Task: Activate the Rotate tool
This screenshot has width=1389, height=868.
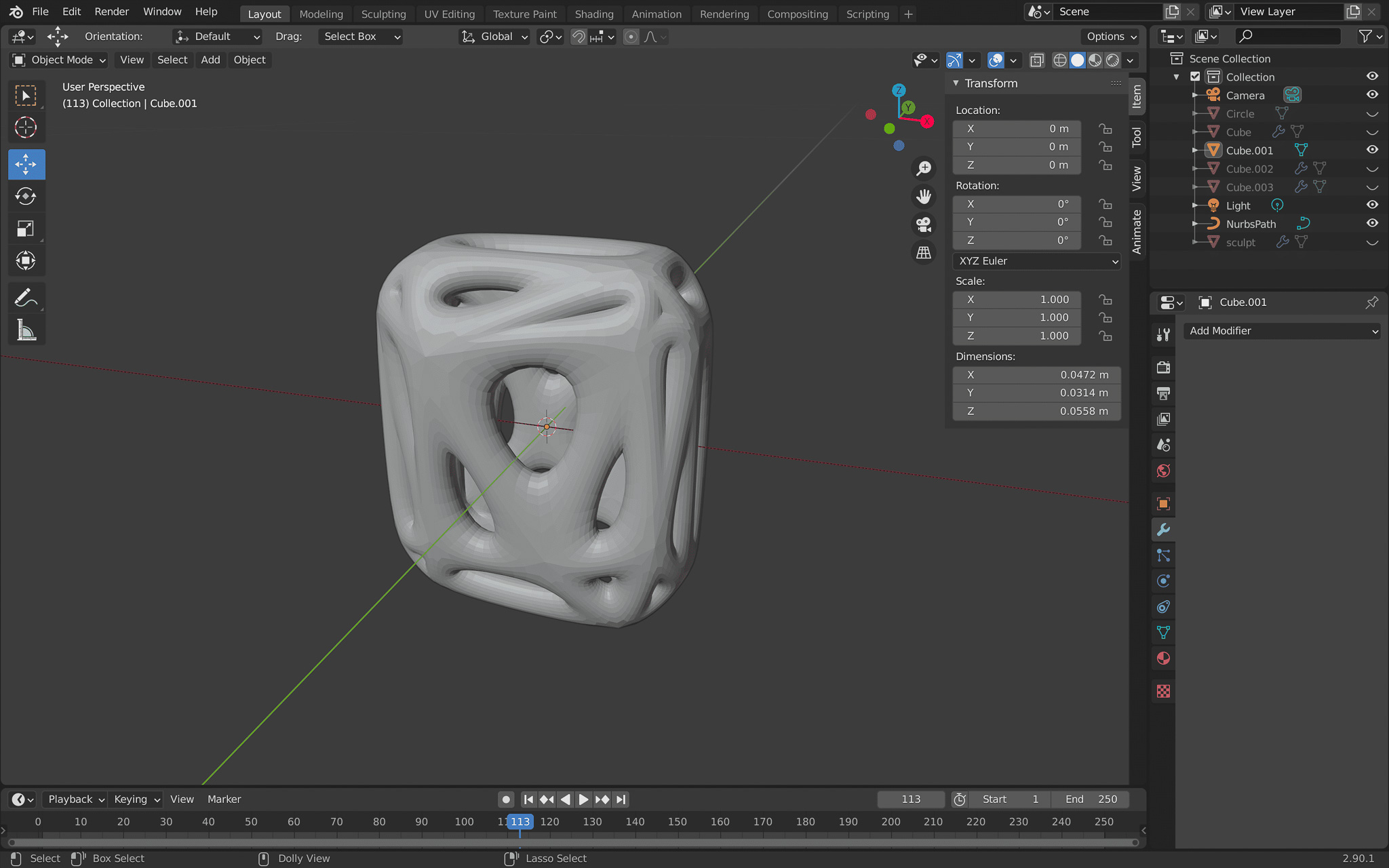Action: (26, 196)
